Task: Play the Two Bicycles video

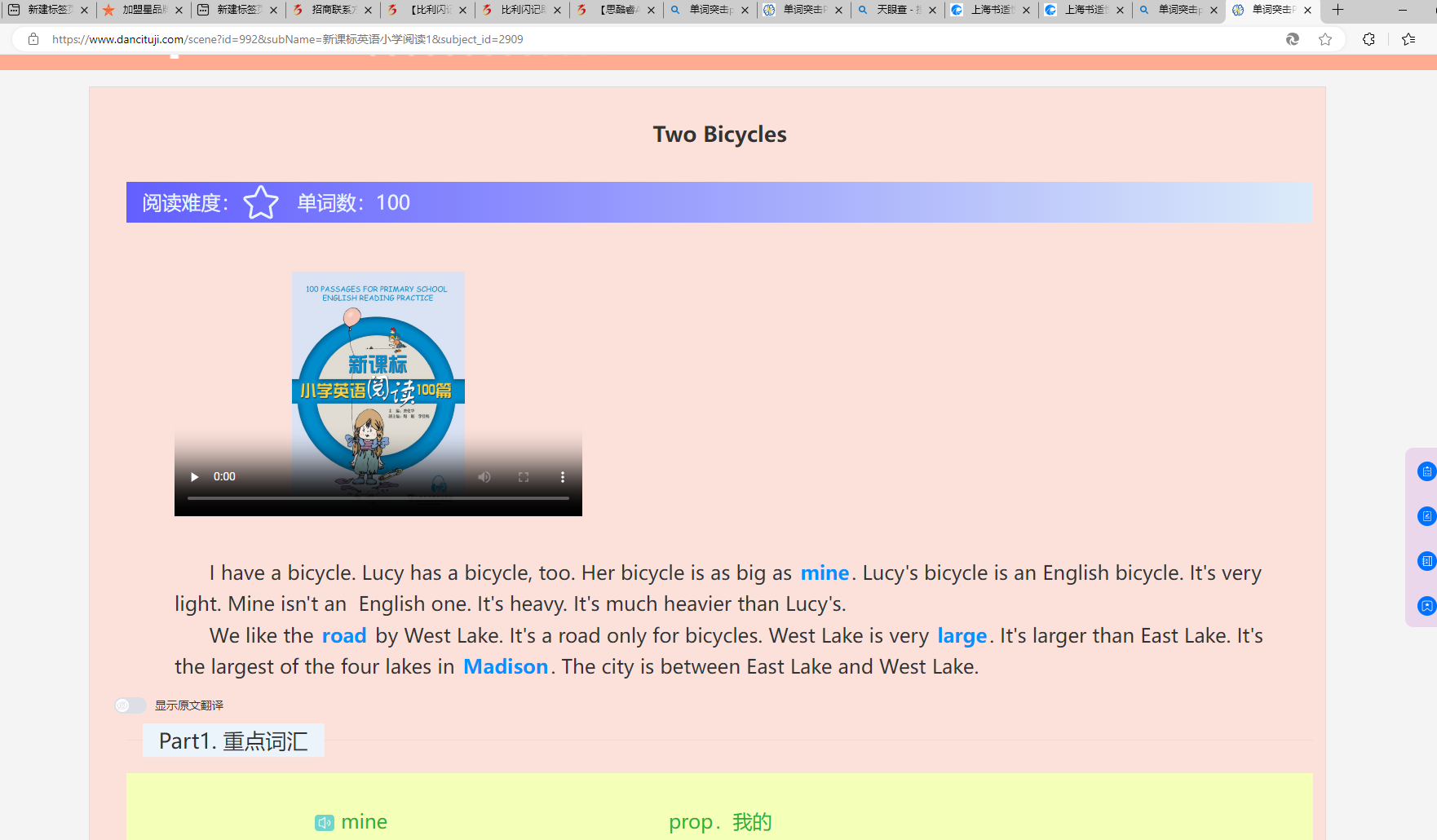Action: pyautogui.click(x=194, y=477)
